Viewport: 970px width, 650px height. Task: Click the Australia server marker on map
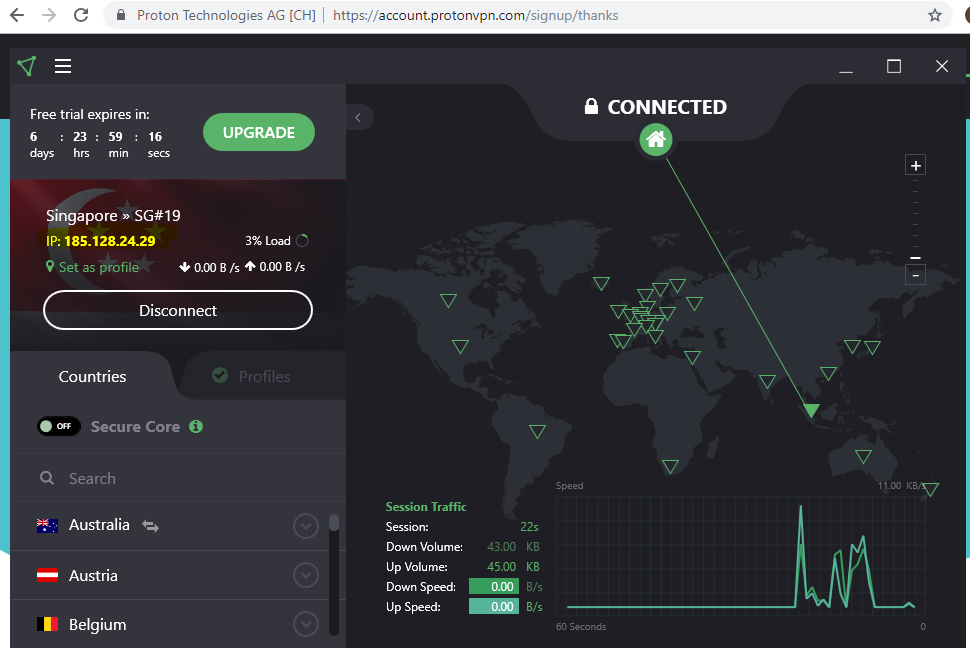click(x=863, y=456)
